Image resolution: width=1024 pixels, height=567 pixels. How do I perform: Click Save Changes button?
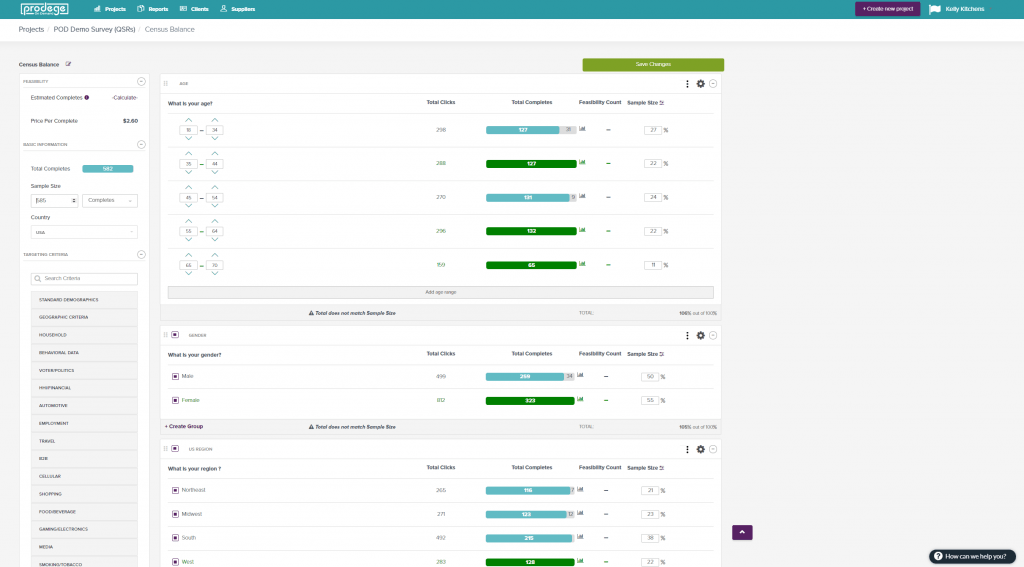click(x=653, y=64)
